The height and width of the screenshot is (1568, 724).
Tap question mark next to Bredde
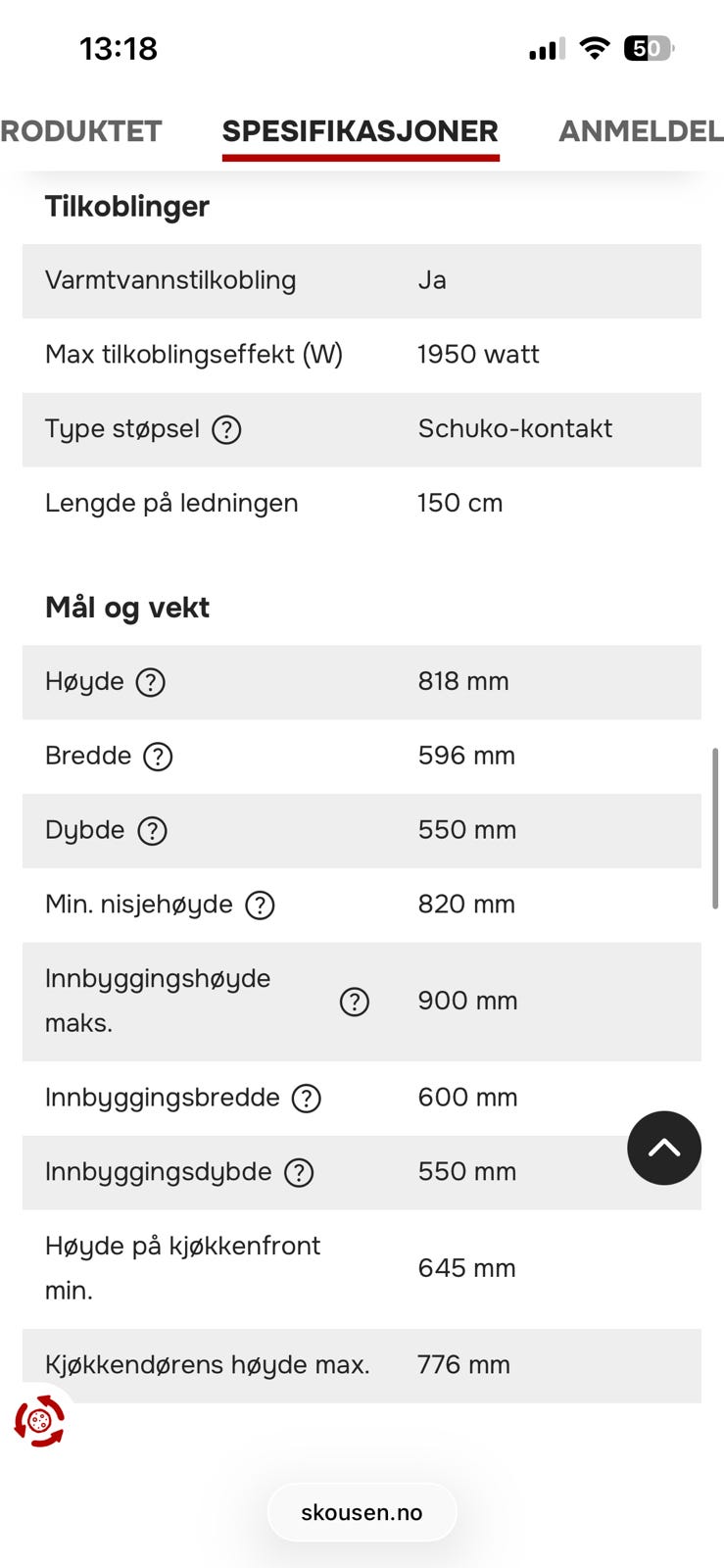click(x=158, y=757)
